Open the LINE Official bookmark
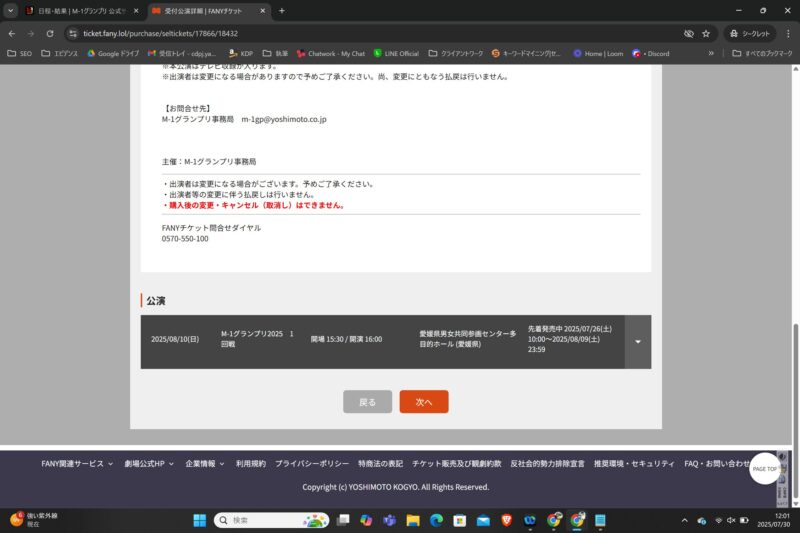 click(396, 54)
